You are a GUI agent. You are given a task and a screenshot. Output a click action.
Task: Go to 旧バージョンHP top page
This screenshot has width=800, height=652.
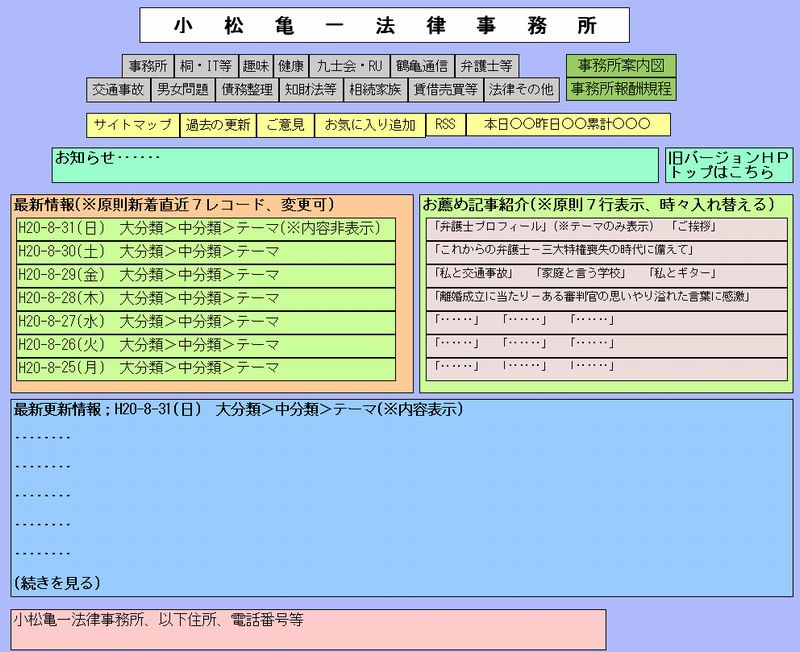[x=729, y=165]
